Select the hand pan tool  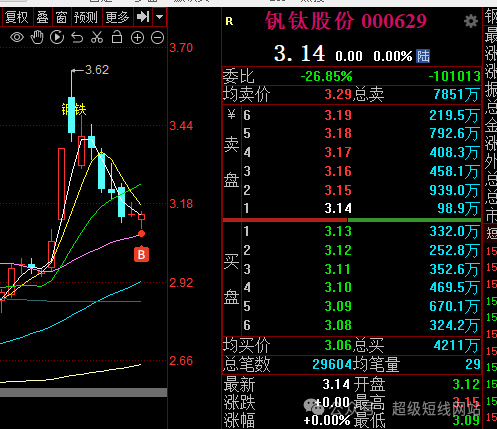click(x=37, y=37)
